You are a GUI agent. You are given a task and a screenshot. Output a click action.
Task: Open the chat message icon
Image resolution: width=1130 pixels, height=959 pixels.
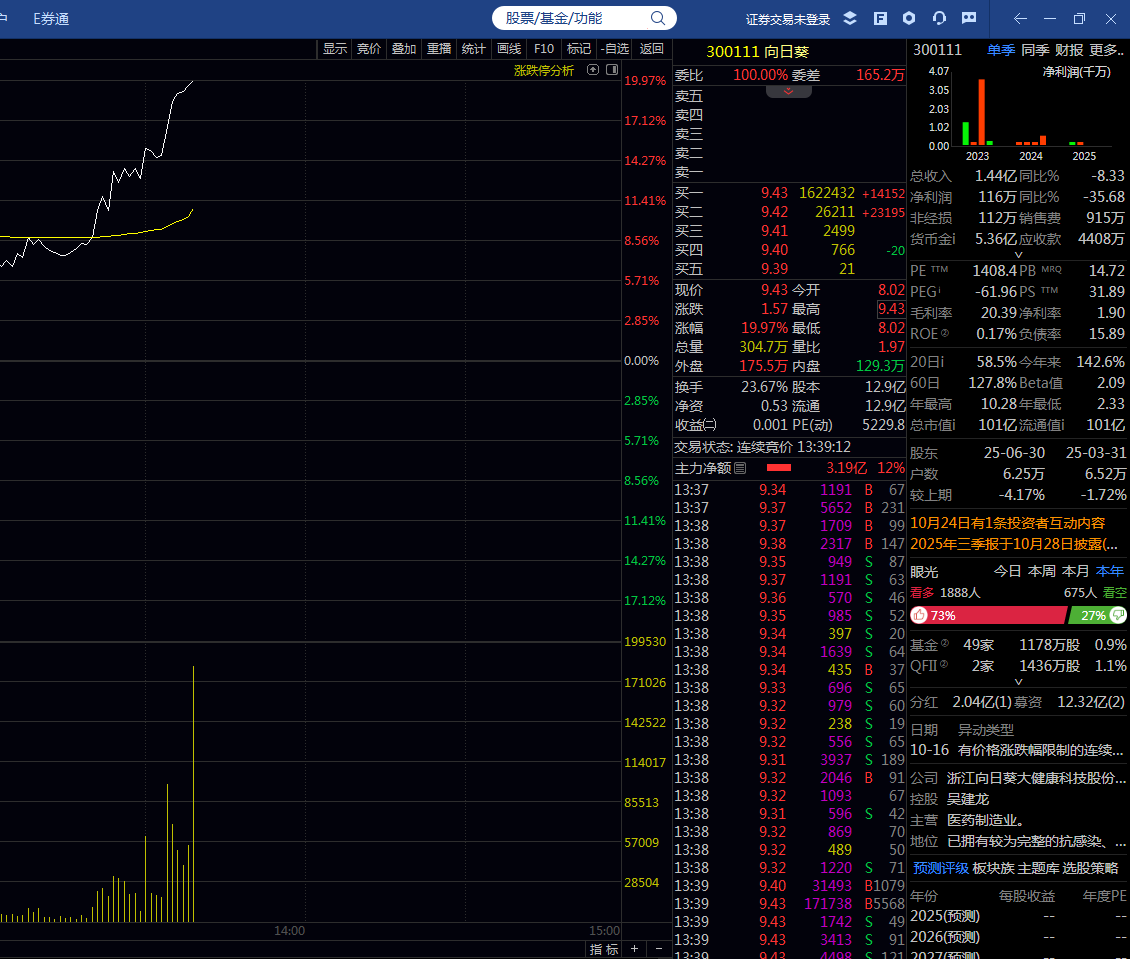pos(969,19)
